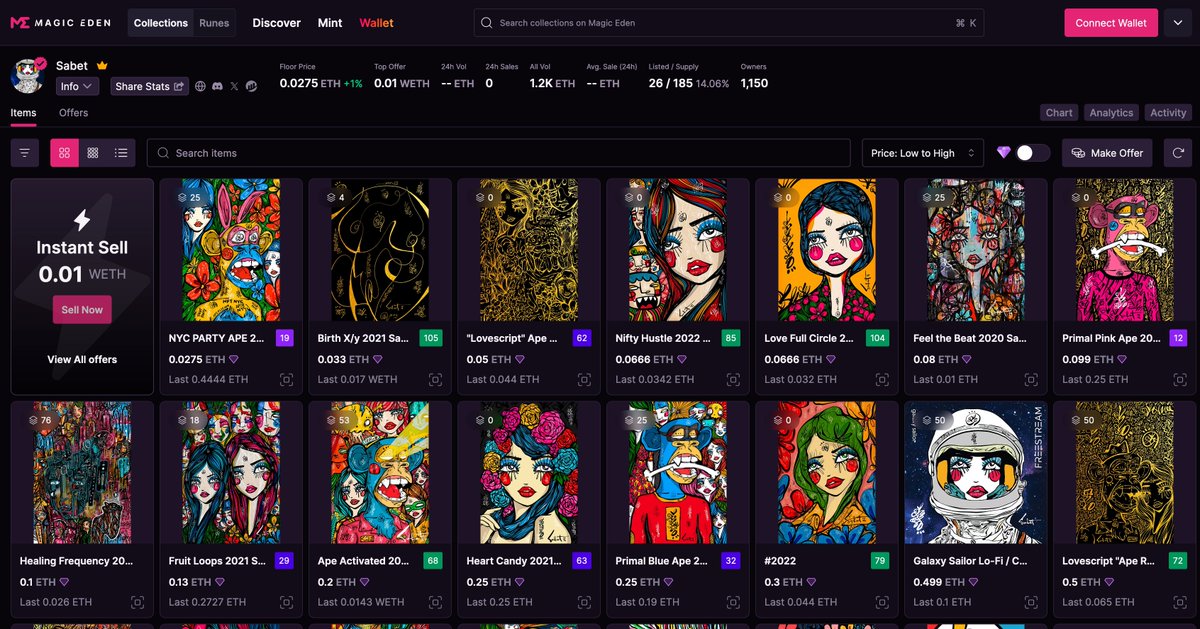The width and height of the screenshot is (1200, 629).
Task: Click the details icon on #2022 card
Action: (882, 603)
